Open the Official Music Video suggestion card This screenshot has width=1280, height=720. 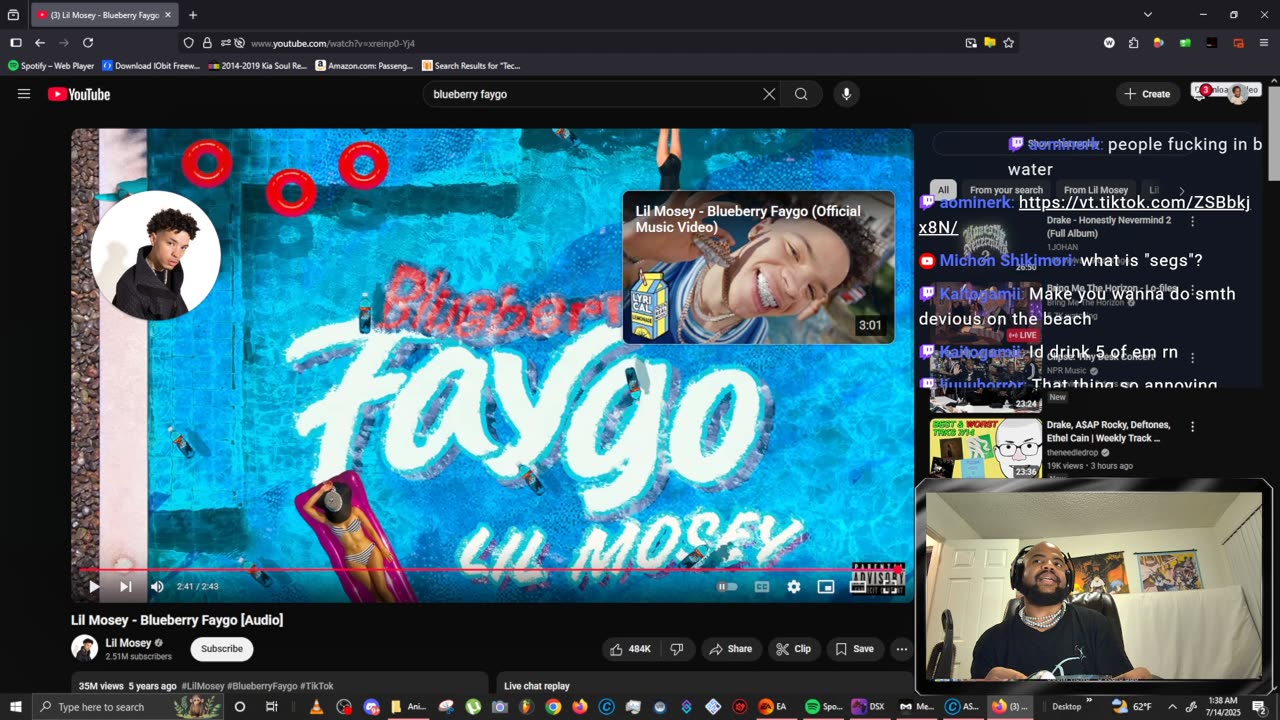pos(759,268)
